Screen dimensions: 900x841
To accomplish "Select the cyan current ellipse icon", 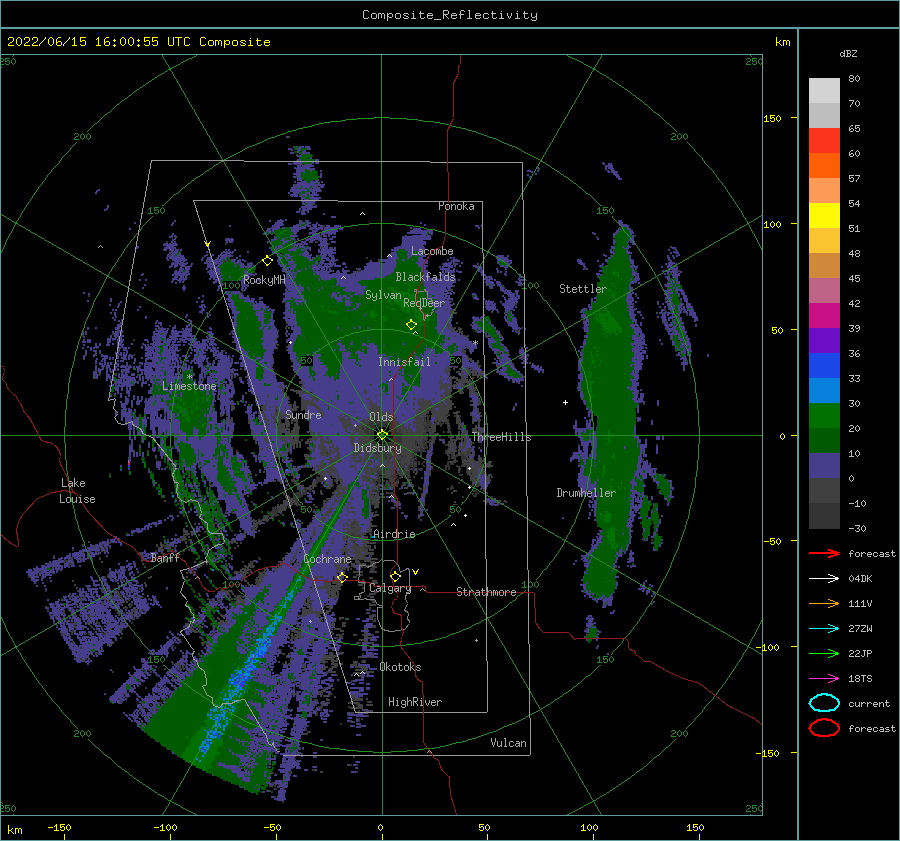I will (x=824, y=703).
